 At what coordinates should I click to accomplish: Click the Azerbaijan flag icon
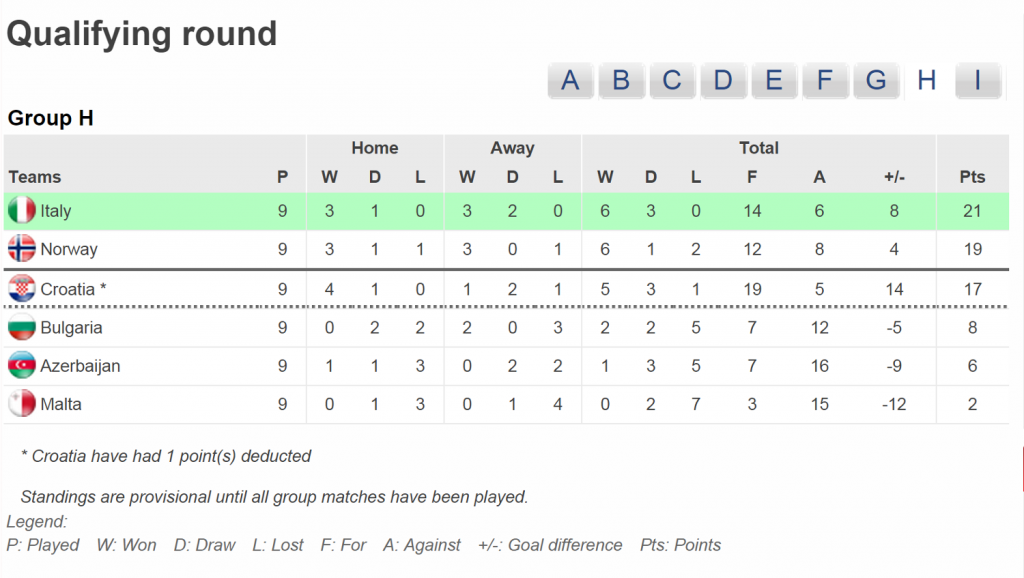coord(21,366)
